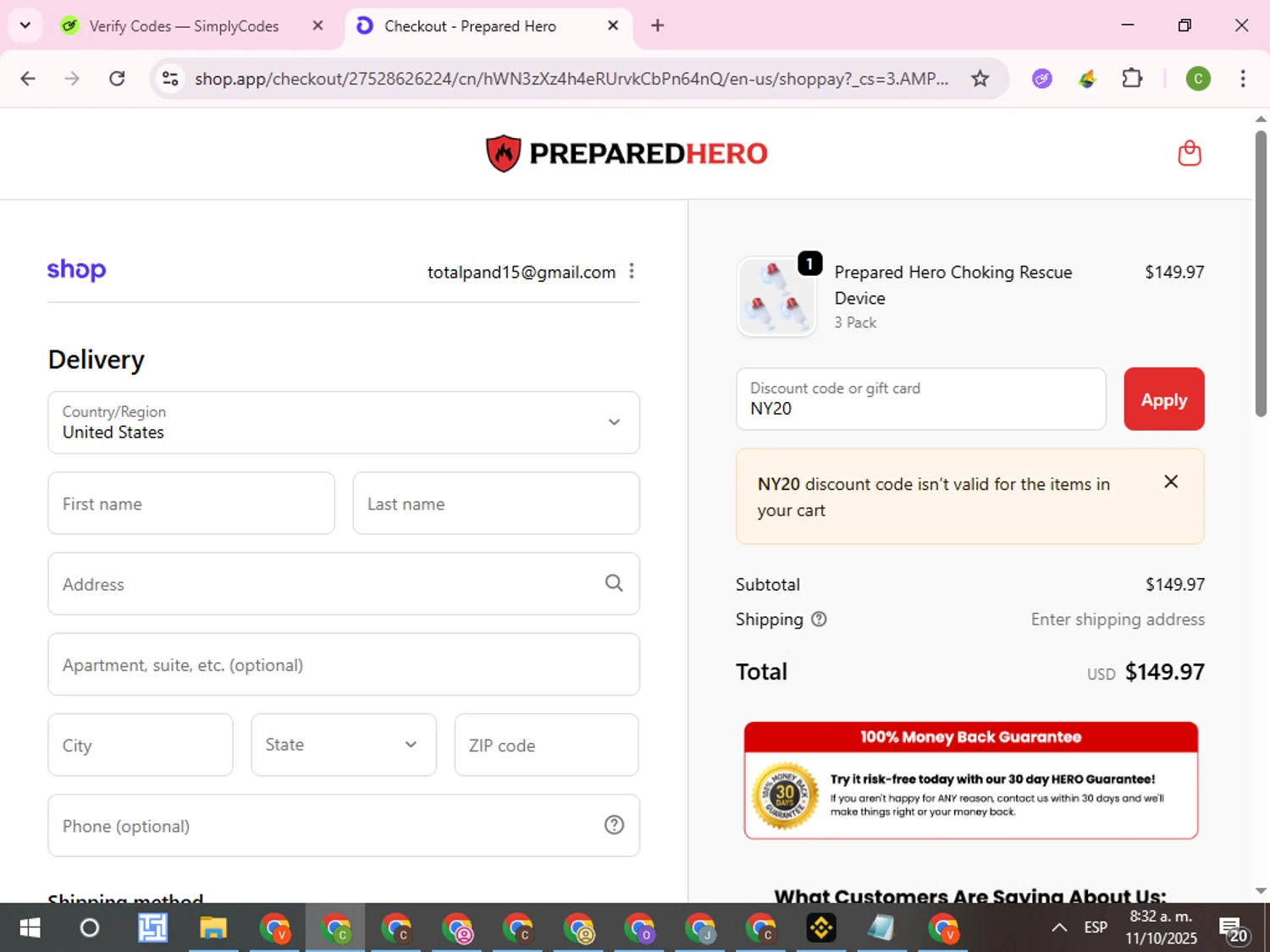Click the purple extension icon in toolbar
Screen dimensions: 1270x952
[1042, 79]
